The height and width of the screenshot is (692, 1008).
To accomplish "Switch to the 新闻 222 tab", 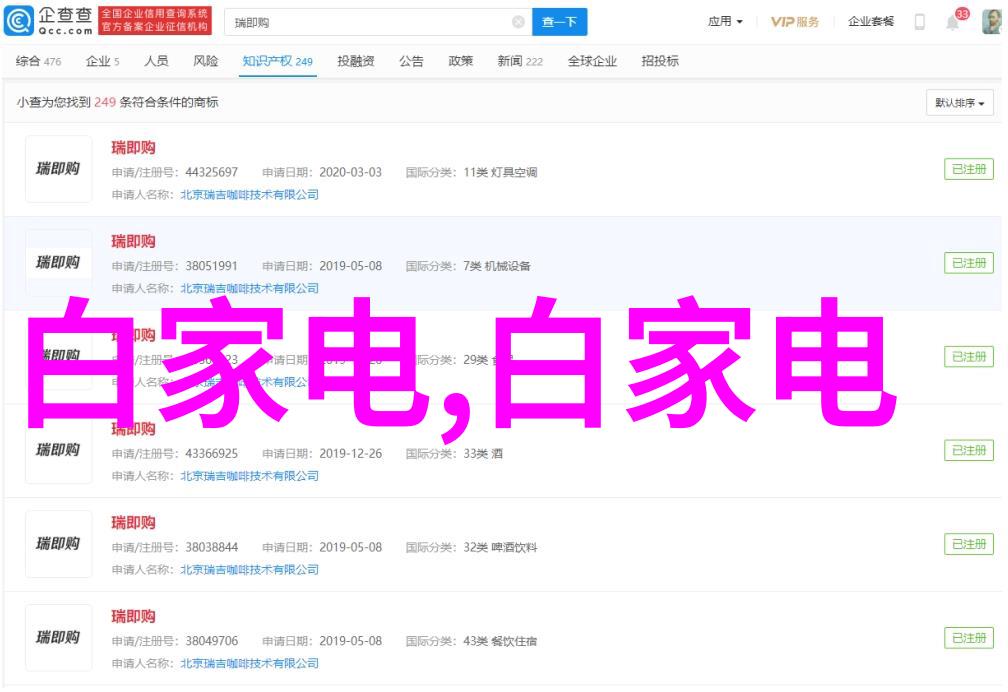I will coord(519,61).
